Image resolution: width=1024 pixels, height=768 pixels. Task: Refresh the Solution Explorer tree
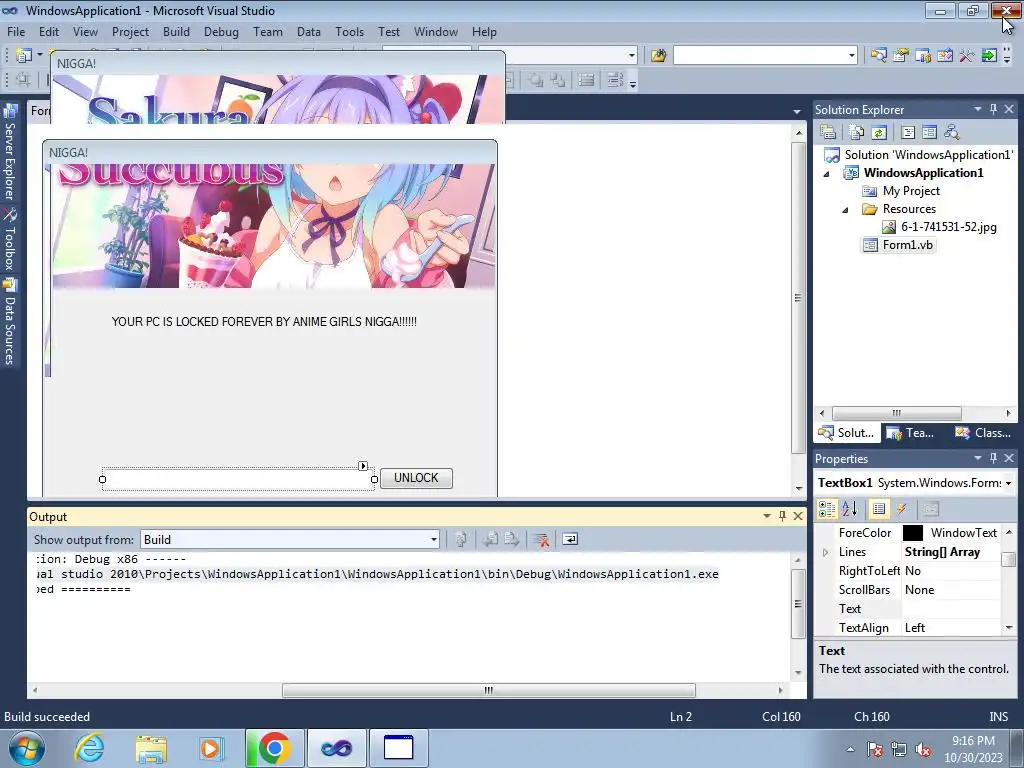click(879, 132)
